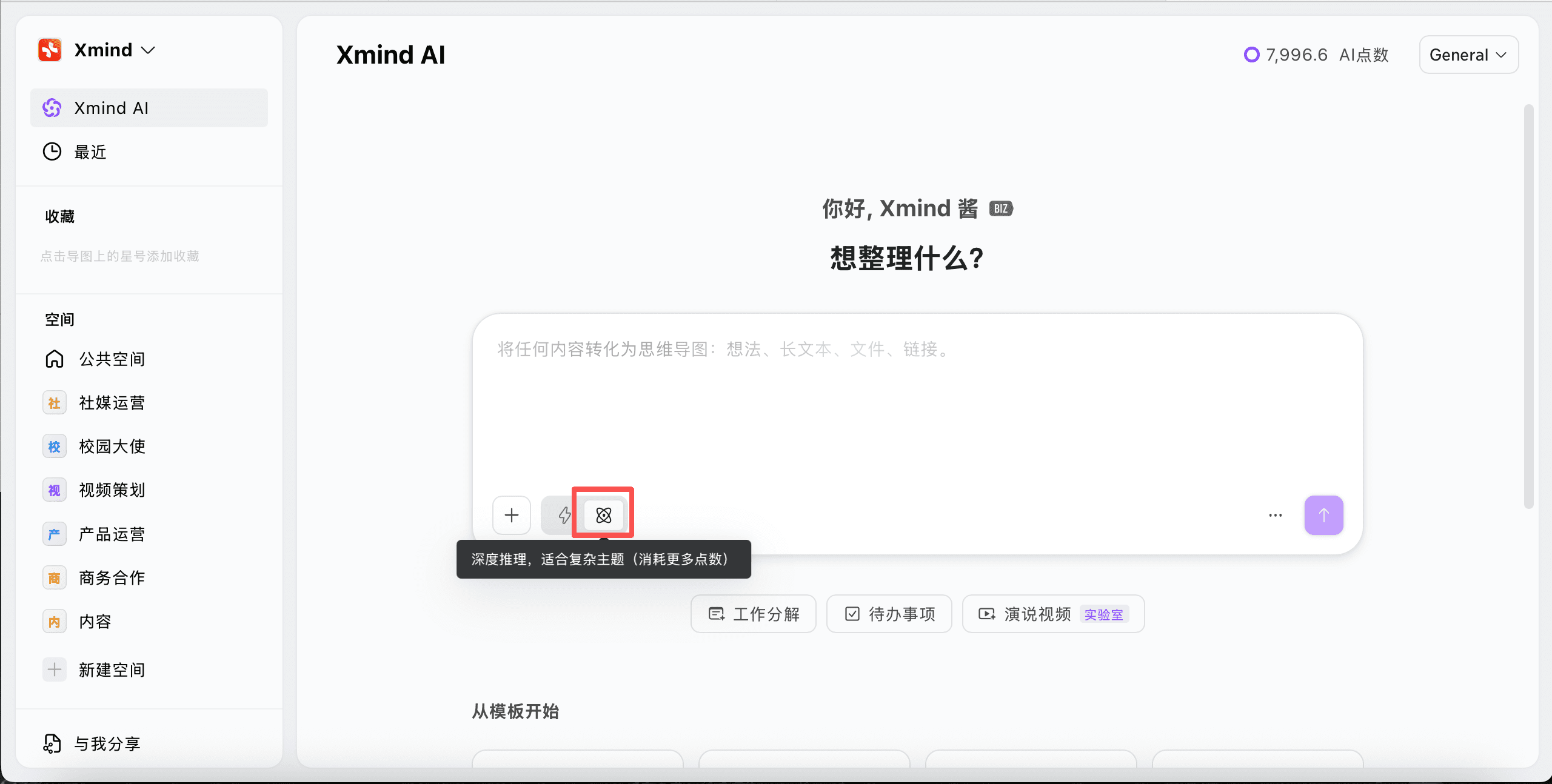Click the clock icon beside 最近

click(52, 151)
